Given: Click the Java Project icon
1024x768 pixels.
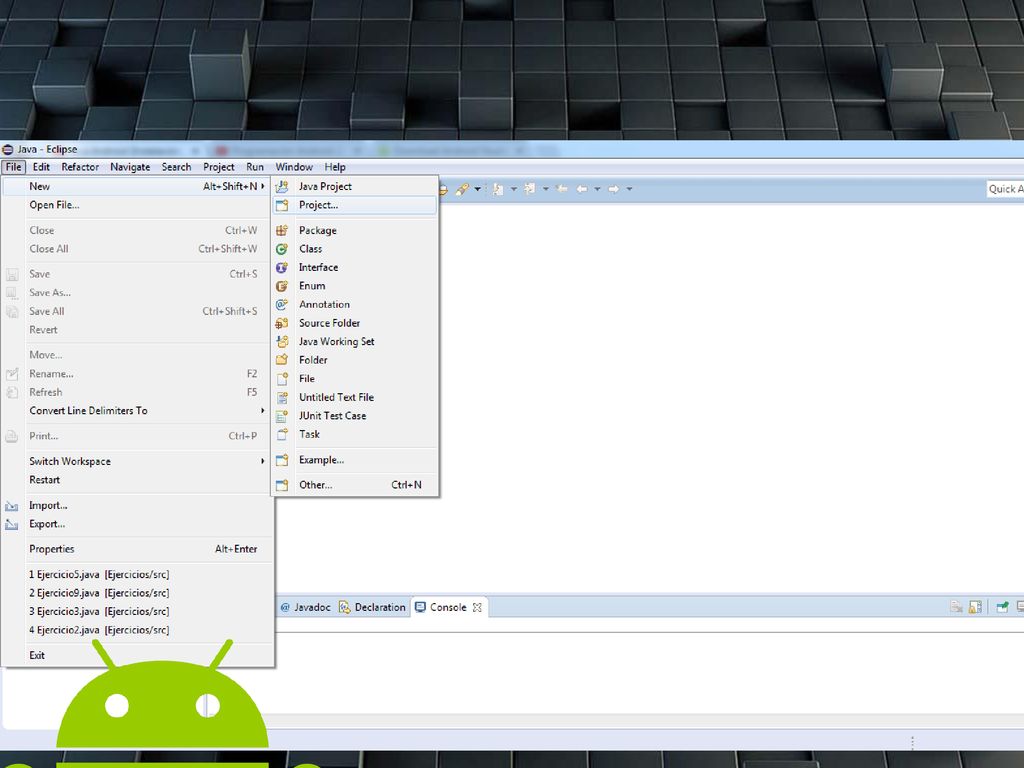Looking at the screenshot, I should [282, 187].
